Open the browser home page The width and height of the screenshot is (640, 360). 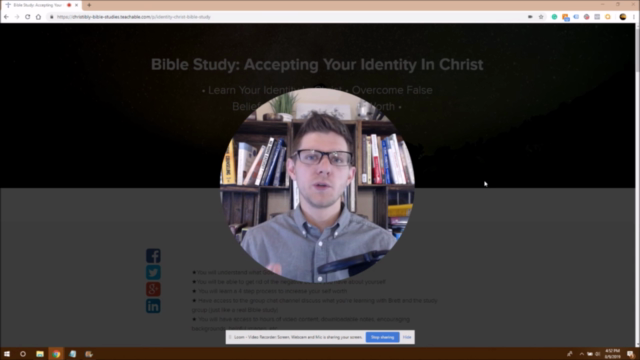38,17
